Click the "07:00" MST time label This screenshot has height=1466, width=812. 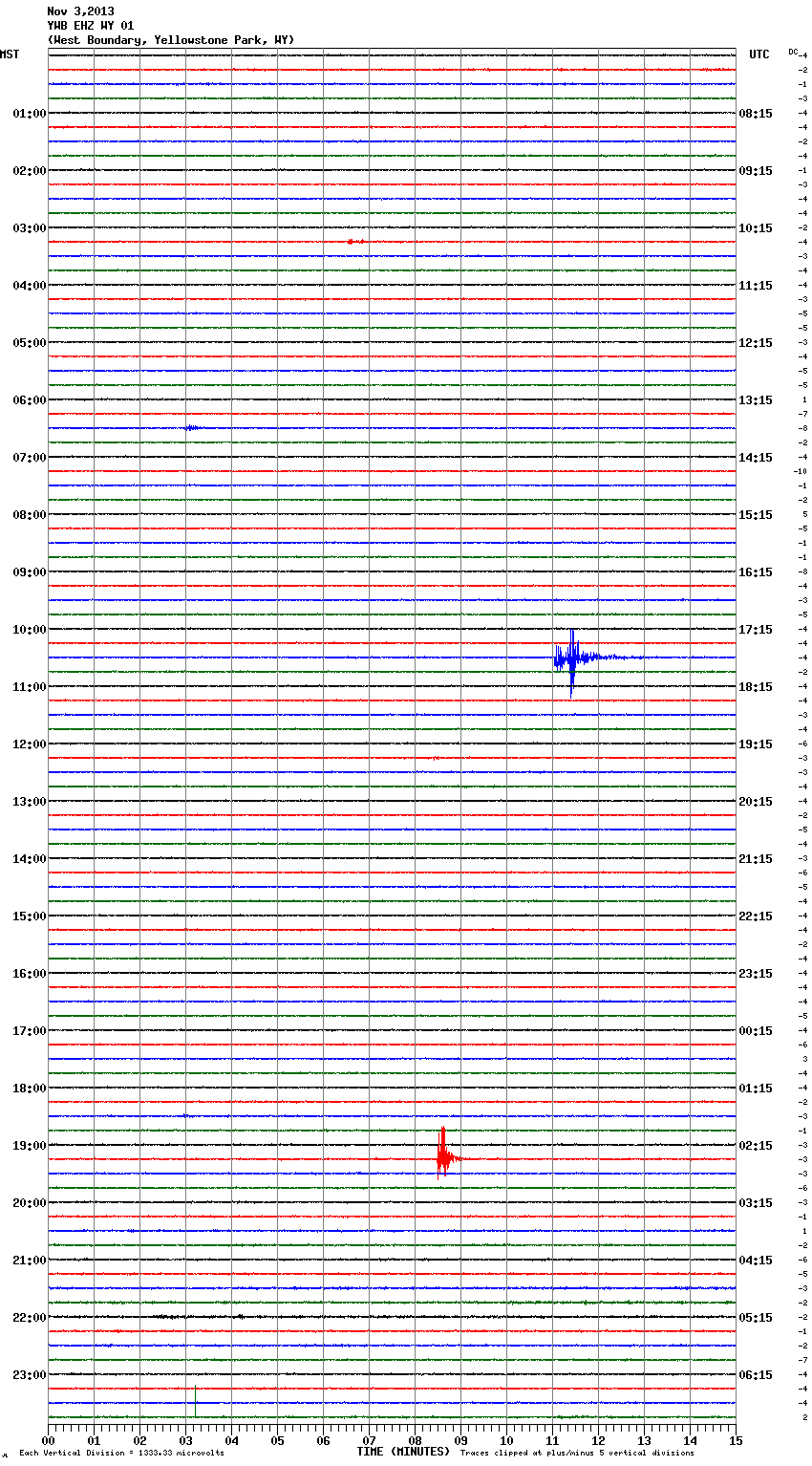point(30,458)
